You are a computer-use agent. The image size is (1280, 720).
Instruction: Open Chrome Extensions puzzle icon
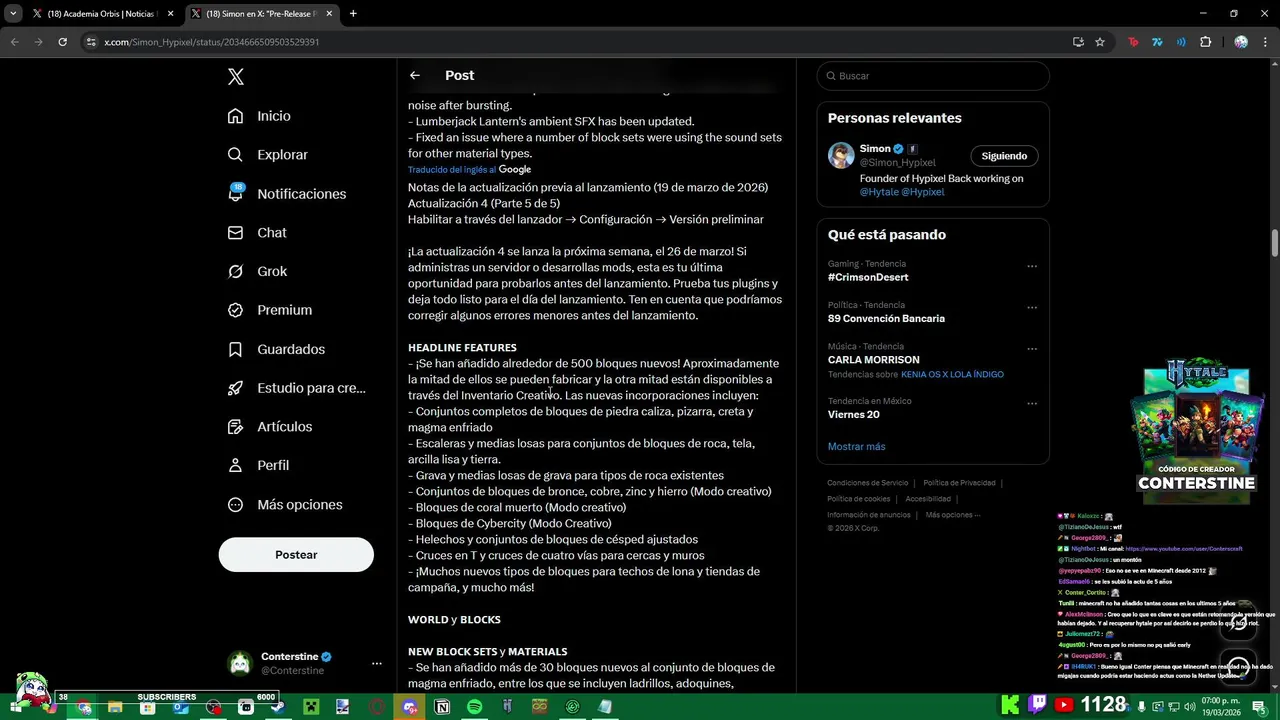tap(1205, 42)
